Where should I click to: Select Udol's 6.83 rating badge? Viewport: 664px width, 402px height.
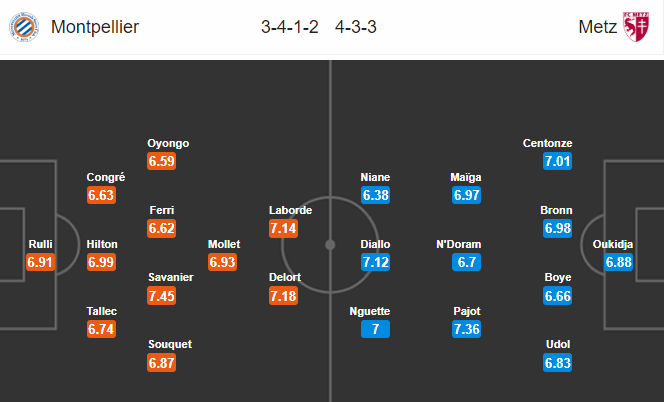[x=557, y=363]
